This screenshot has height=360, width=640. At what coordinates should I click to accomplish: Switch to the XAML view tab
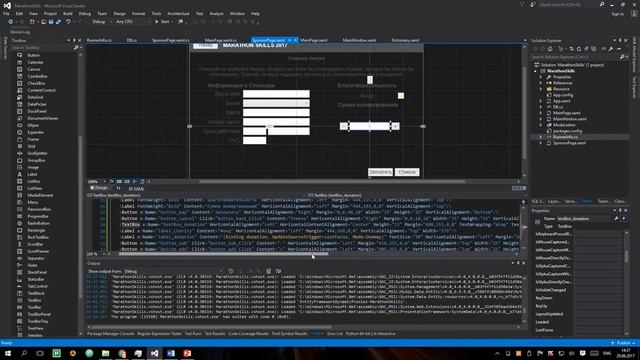pyautogui.click(x=136, y=189)
